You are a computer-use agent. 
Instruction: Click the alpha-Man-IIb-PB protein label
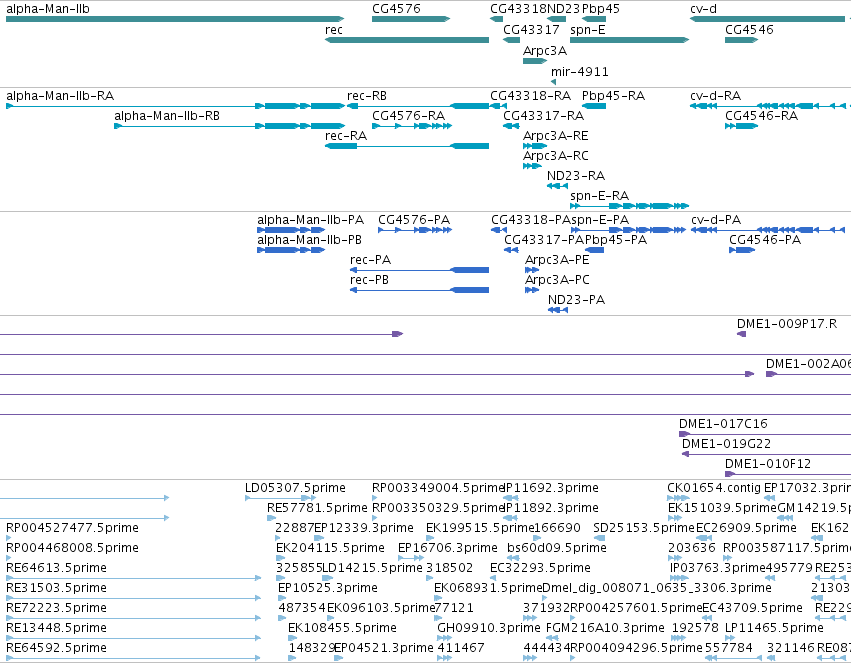309,240
